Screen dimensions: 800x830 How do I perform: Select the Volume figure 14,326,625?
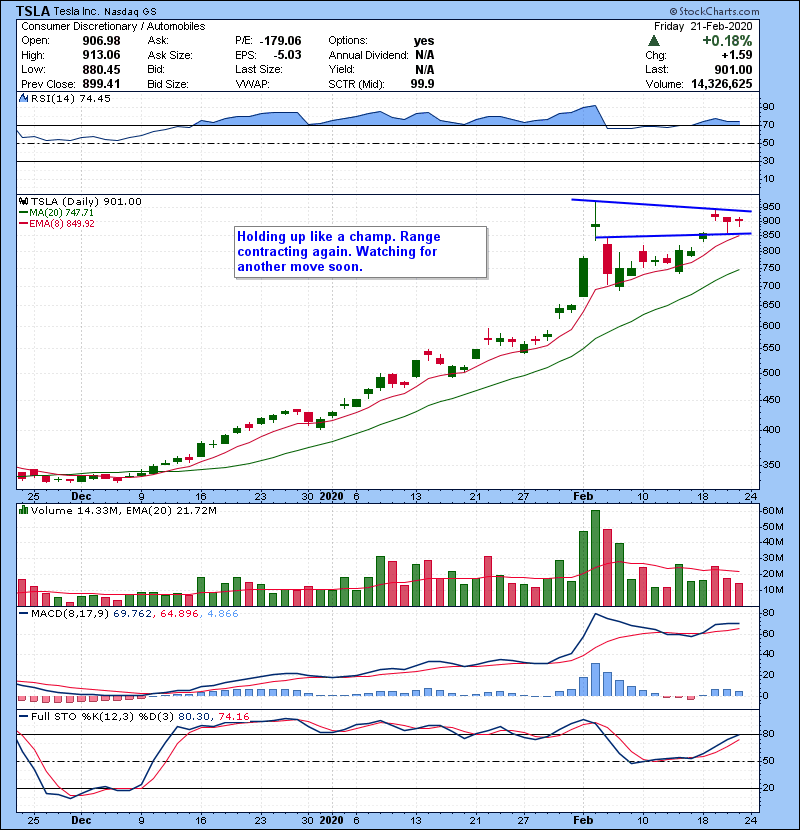tap(722, 84)
